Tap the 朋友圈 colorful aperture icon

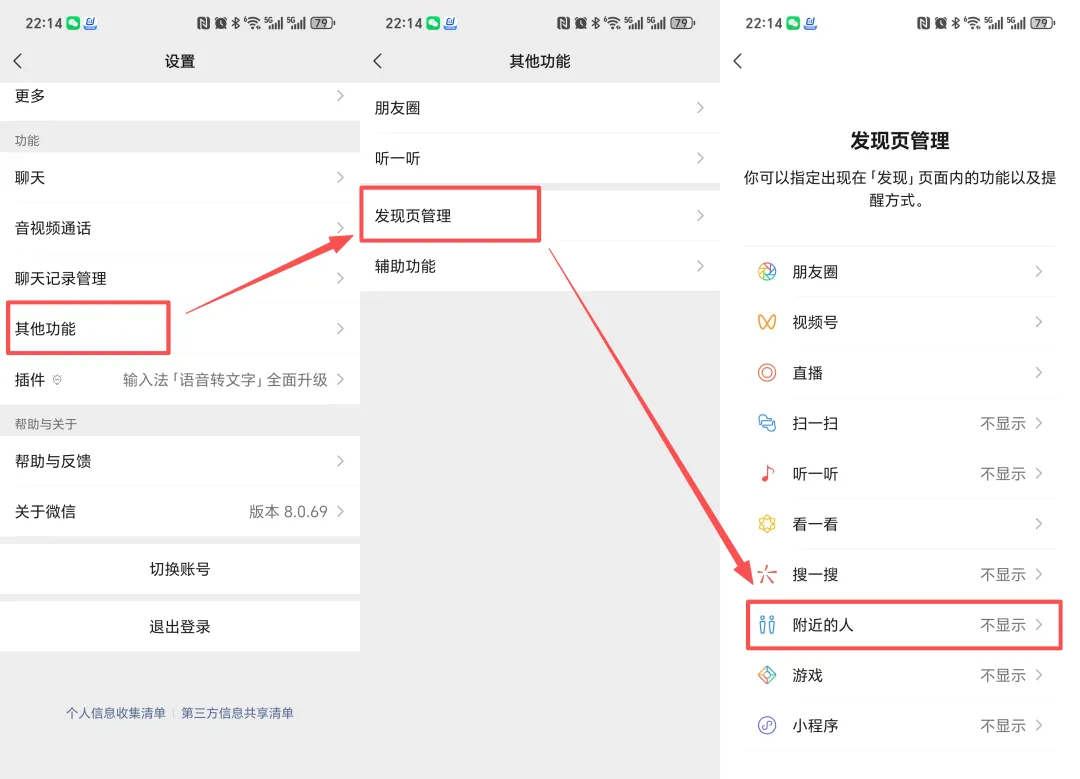pos(767,271)
